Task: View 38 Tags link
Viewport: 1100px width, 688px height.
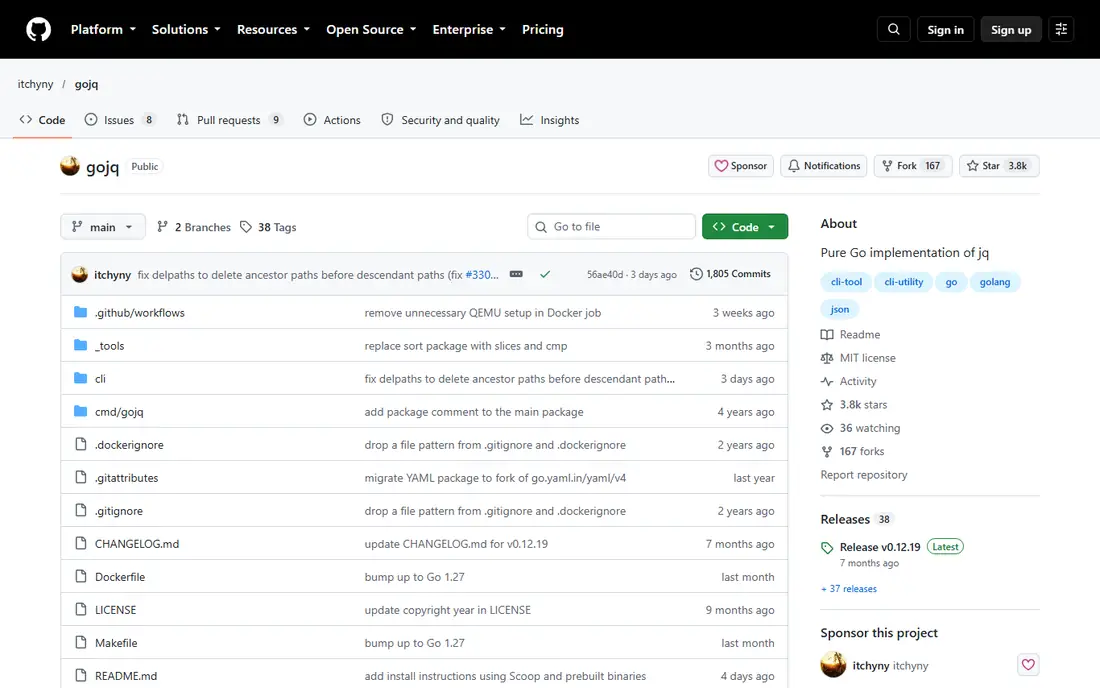Action: click(x=268, y=227)
